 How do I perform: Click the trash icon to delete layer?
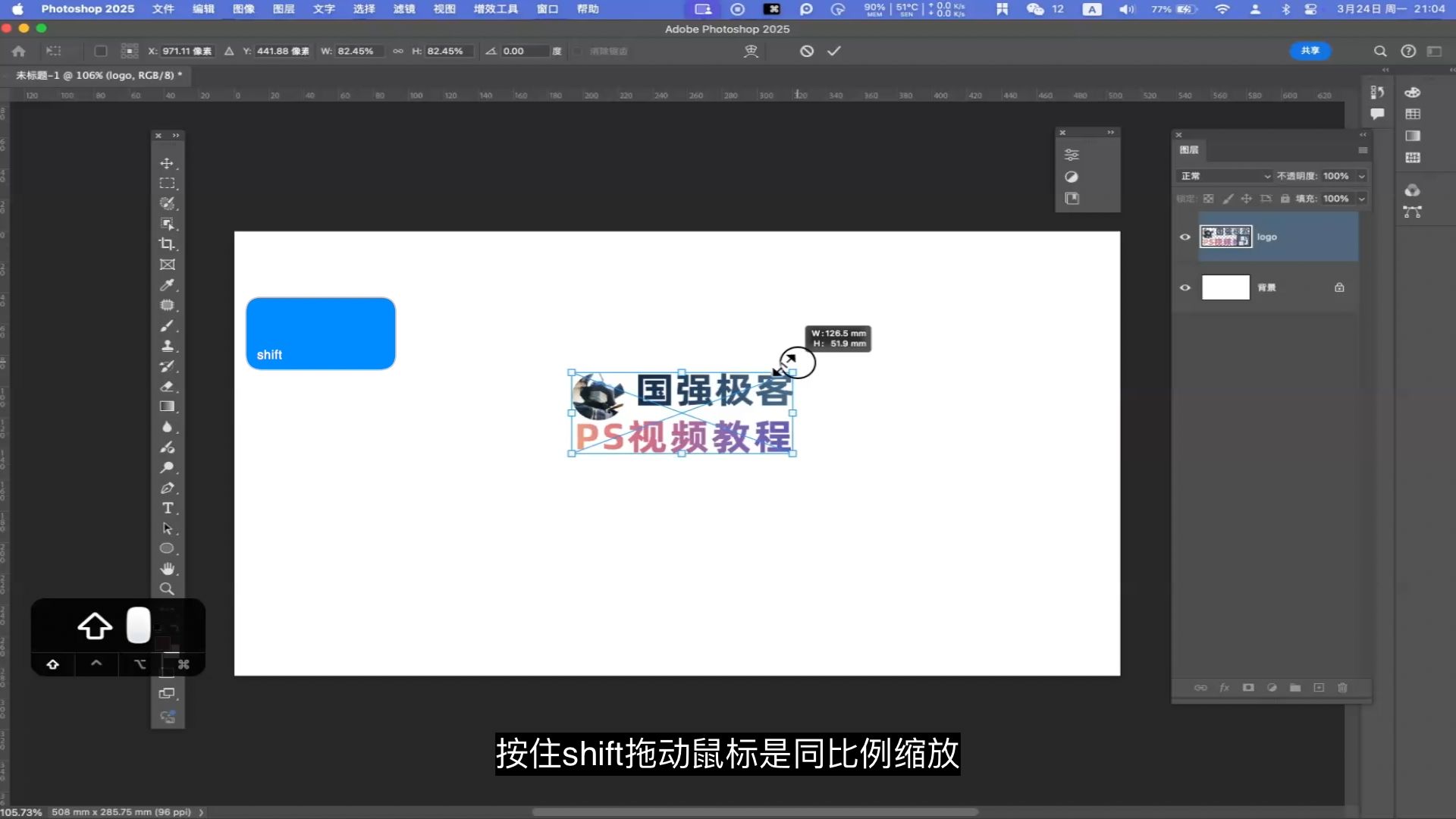(x=1342, y=688)
